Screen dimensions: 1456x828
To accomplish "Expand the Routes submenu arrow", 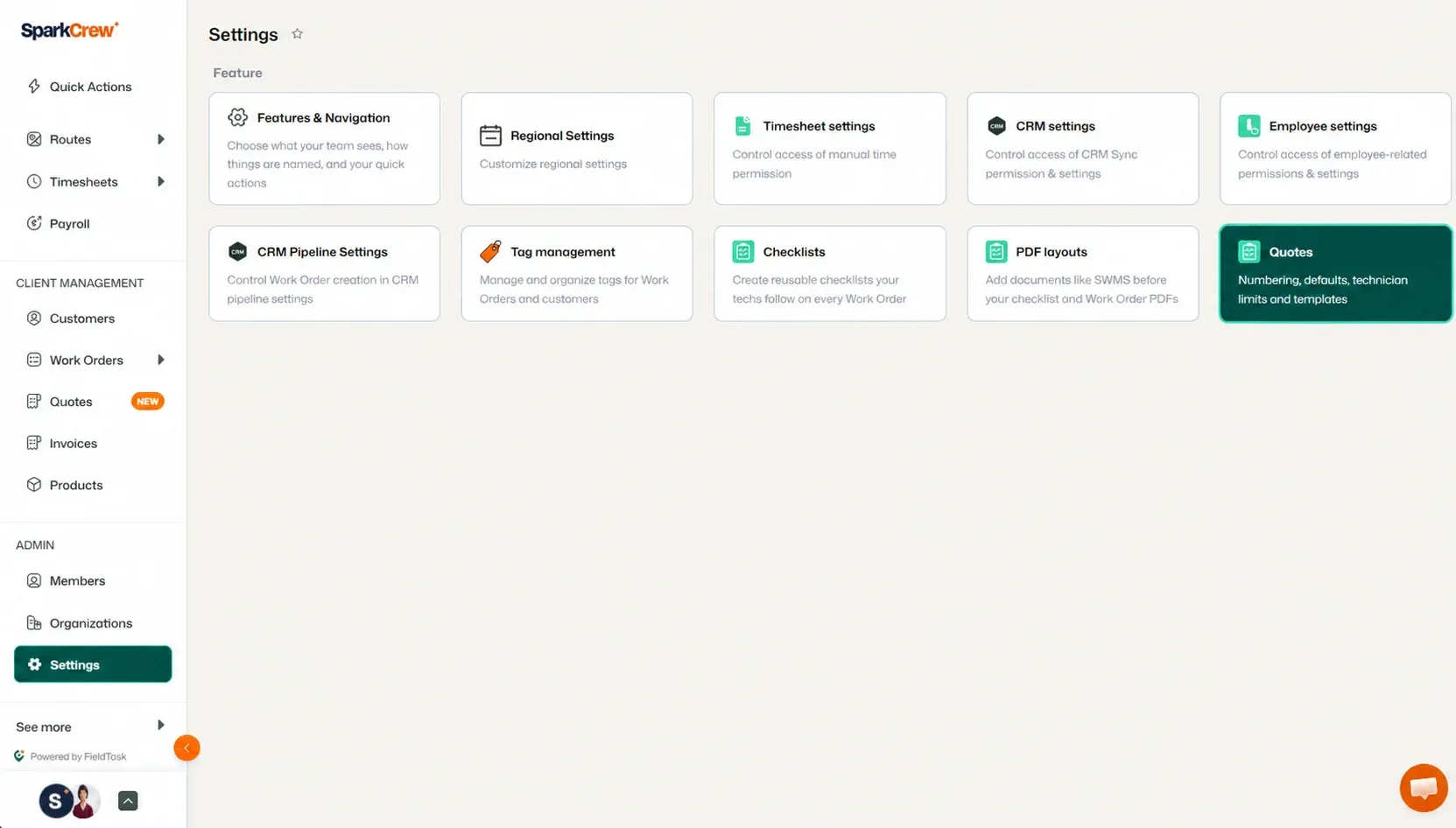I will tap(160, 139).
